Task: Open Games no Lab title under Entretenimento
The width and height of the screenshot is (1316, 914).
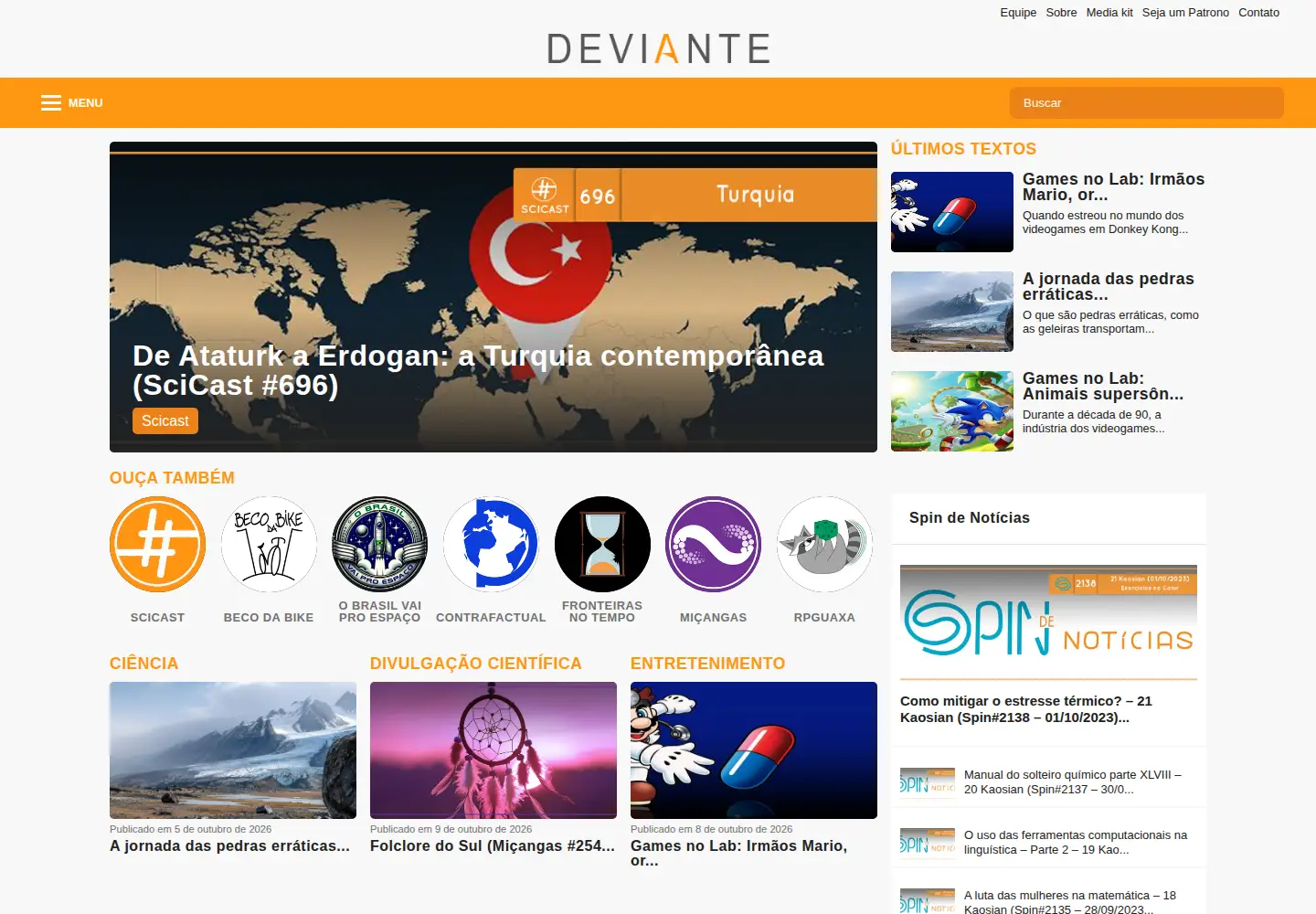Action: 739,854
